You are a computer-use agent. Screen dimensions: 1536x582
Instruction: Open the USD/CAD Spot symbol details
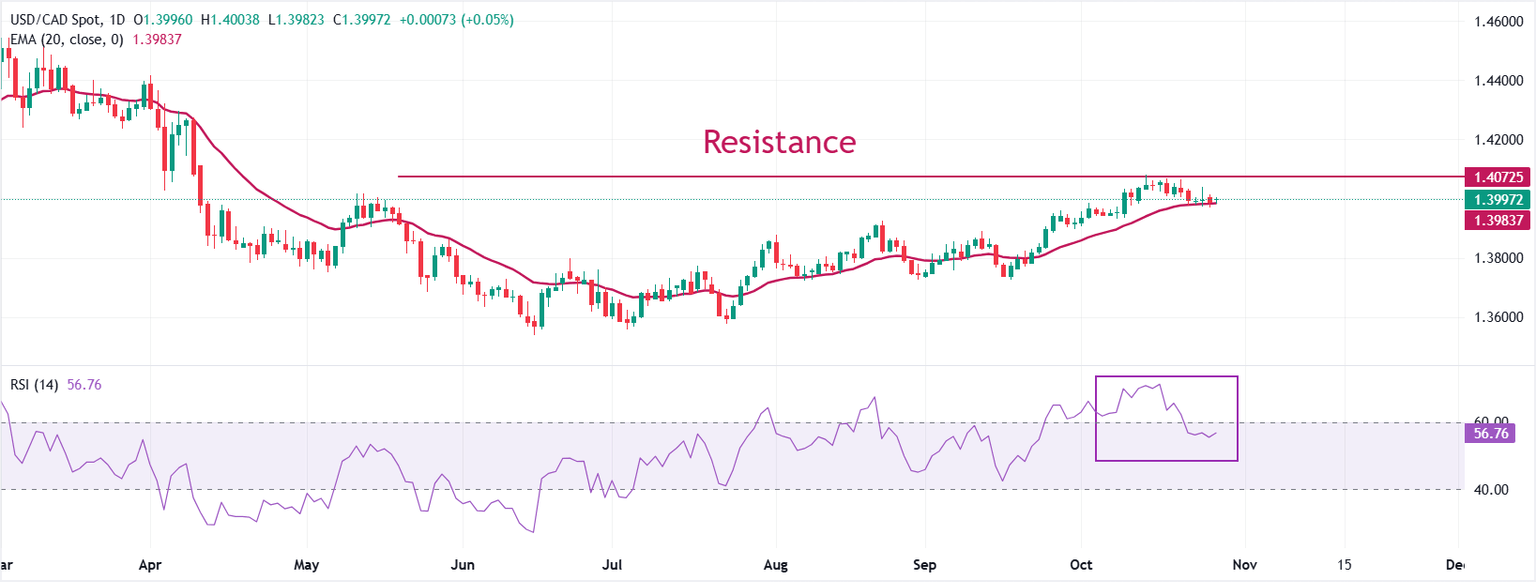coord(60,18)
